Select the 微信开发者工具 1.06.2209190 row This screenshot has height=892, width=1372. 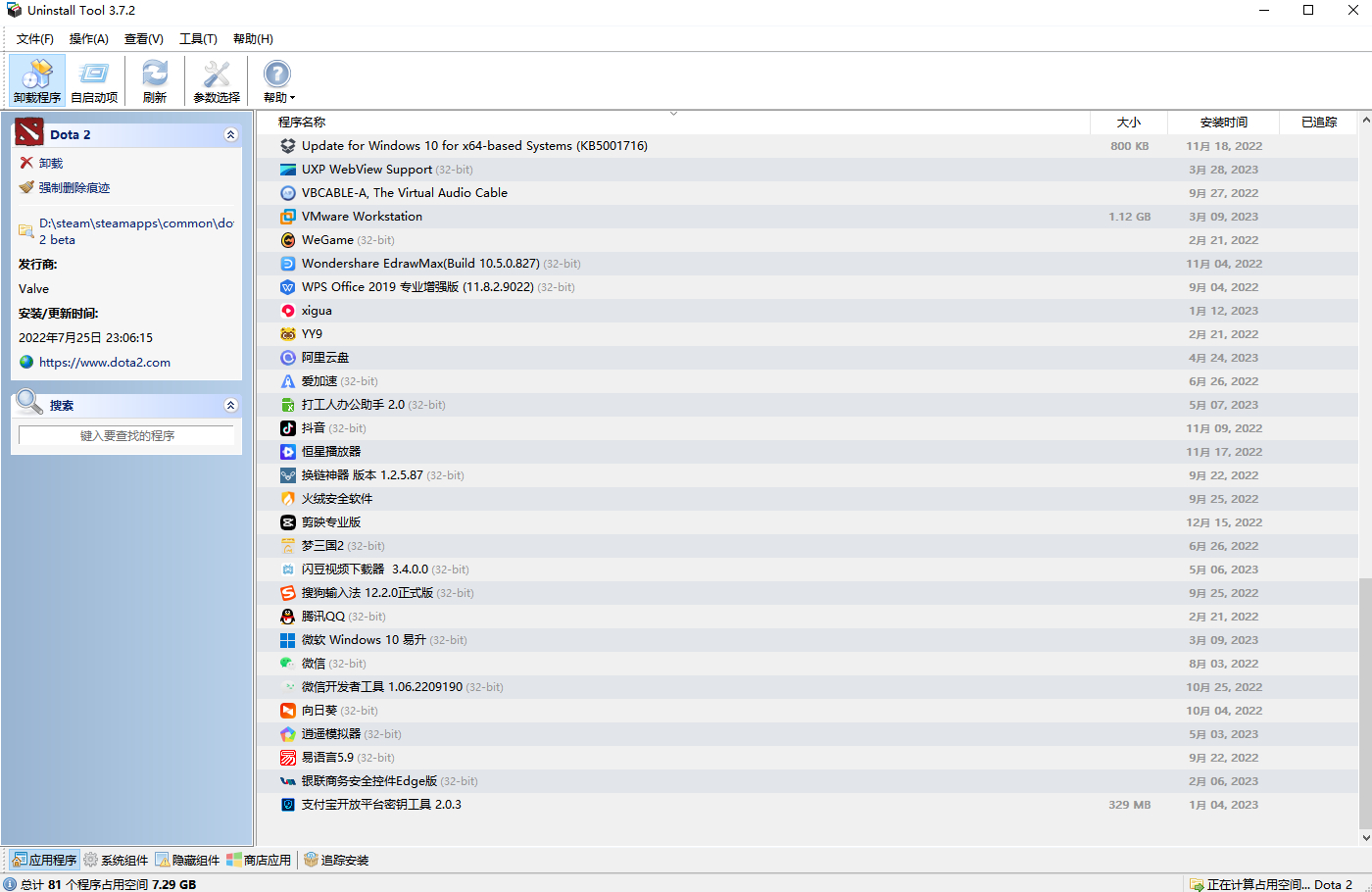808,687
